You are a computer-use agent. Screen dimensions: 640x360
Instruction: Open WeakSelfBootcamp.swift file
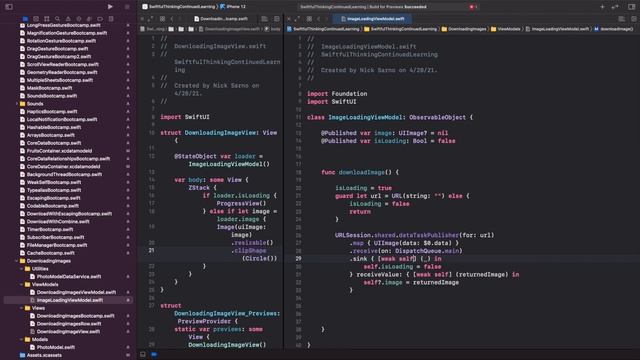coord(50,182)
